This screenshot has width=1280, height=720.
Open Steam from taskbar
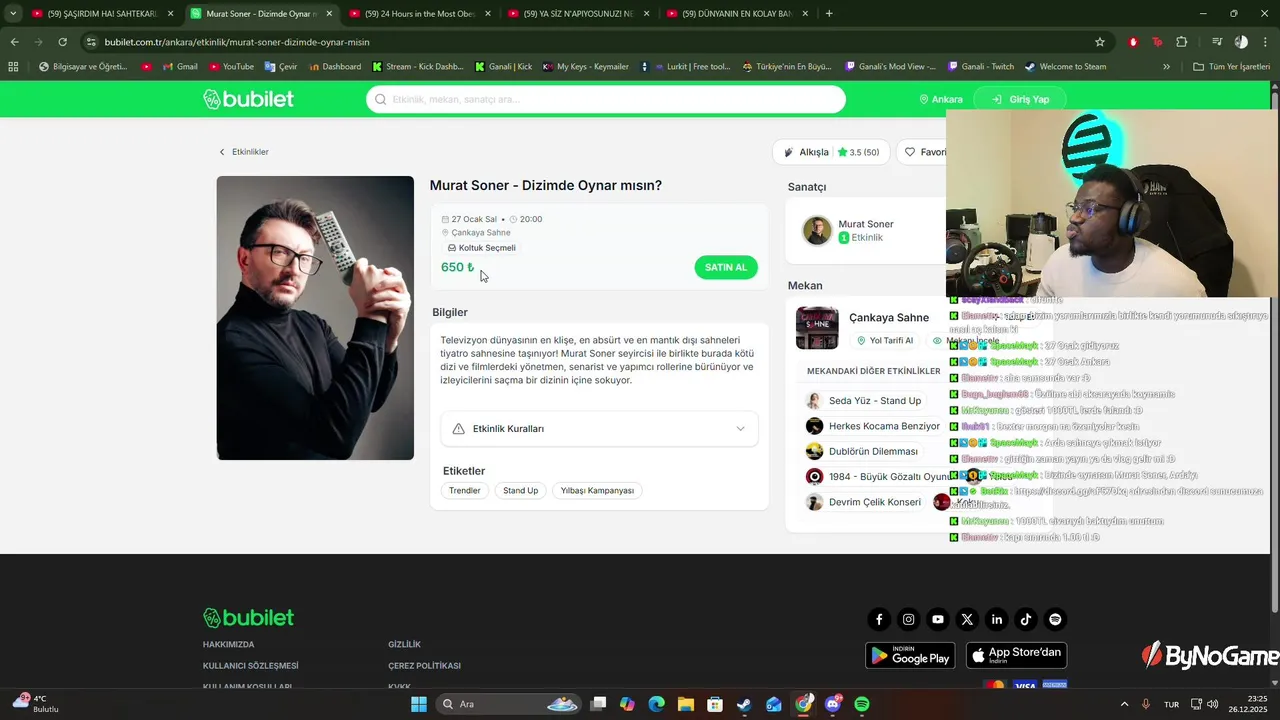744,704
